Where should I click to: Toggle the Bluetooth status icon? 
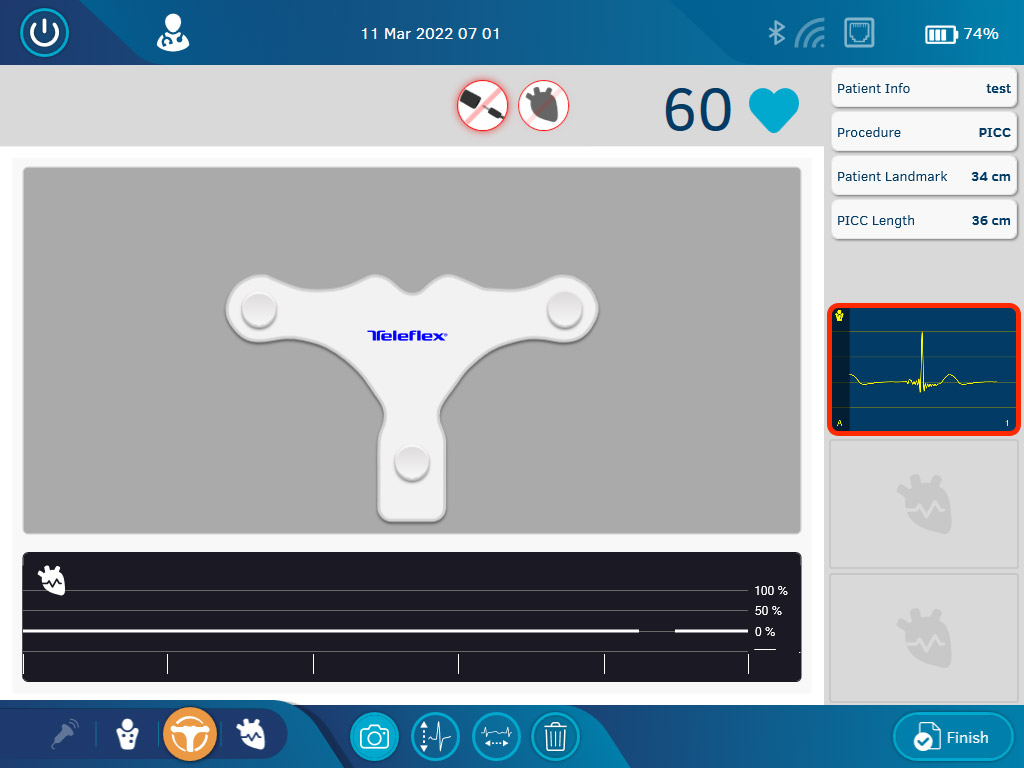776,33
